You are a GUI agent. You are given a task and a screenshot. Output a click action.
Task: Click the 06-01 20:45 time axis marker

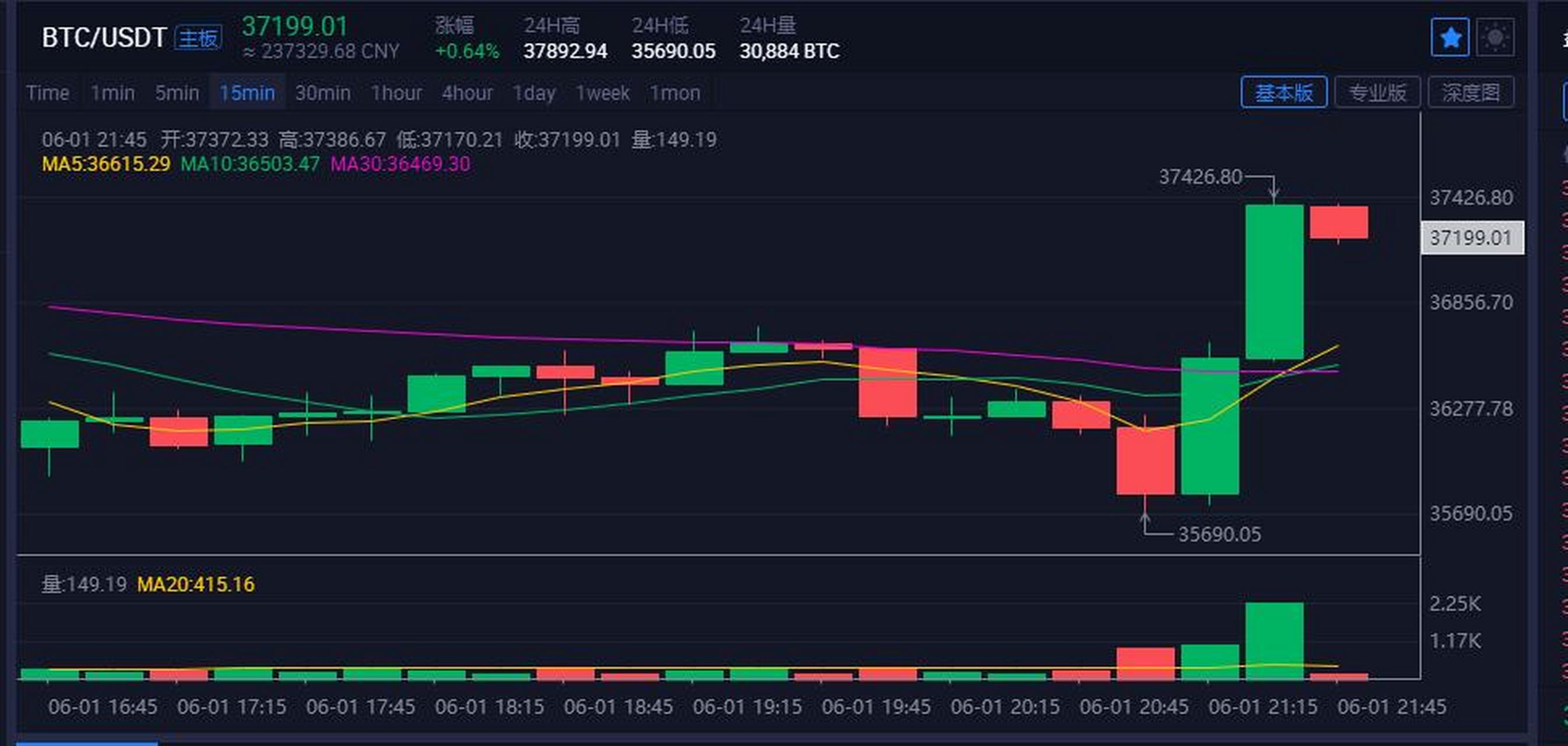tap(1133, 707)
